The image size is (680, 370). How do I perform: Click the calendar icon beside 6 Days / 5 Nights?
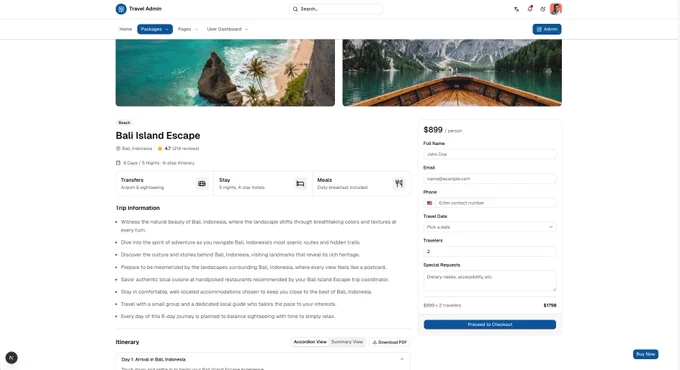coord(118,163)
